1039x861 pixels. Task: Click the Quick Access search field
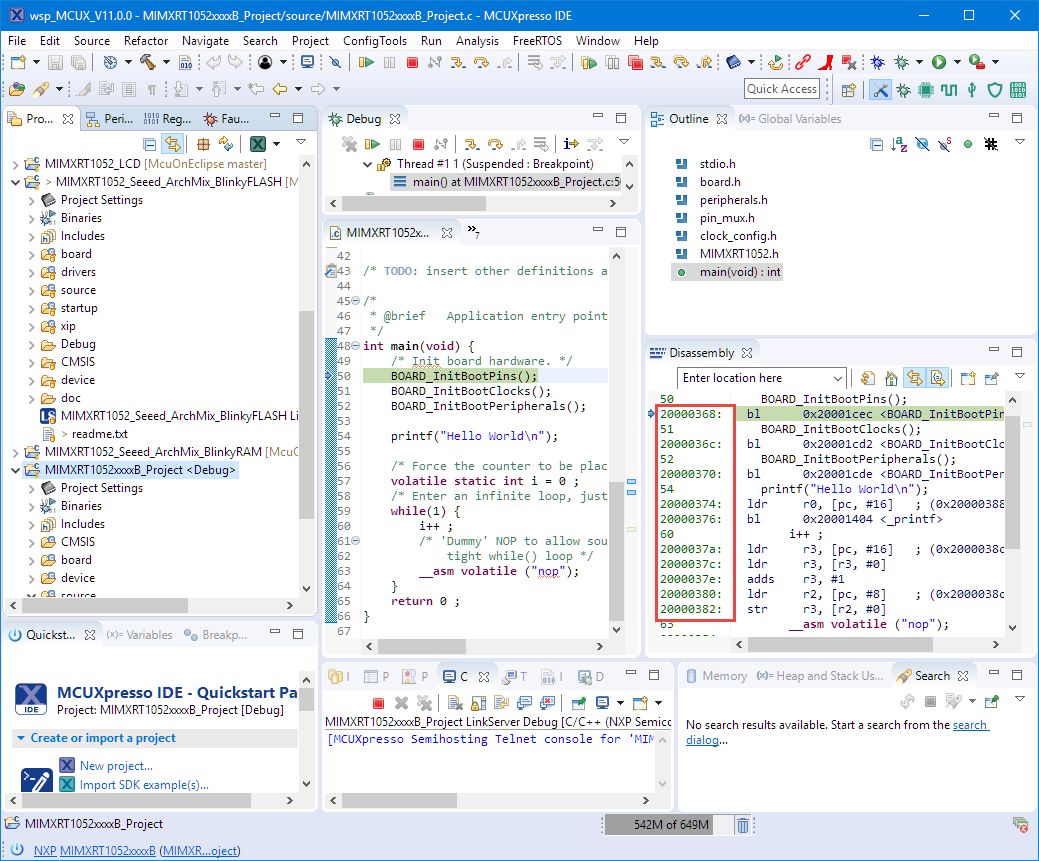pos(782,89)
